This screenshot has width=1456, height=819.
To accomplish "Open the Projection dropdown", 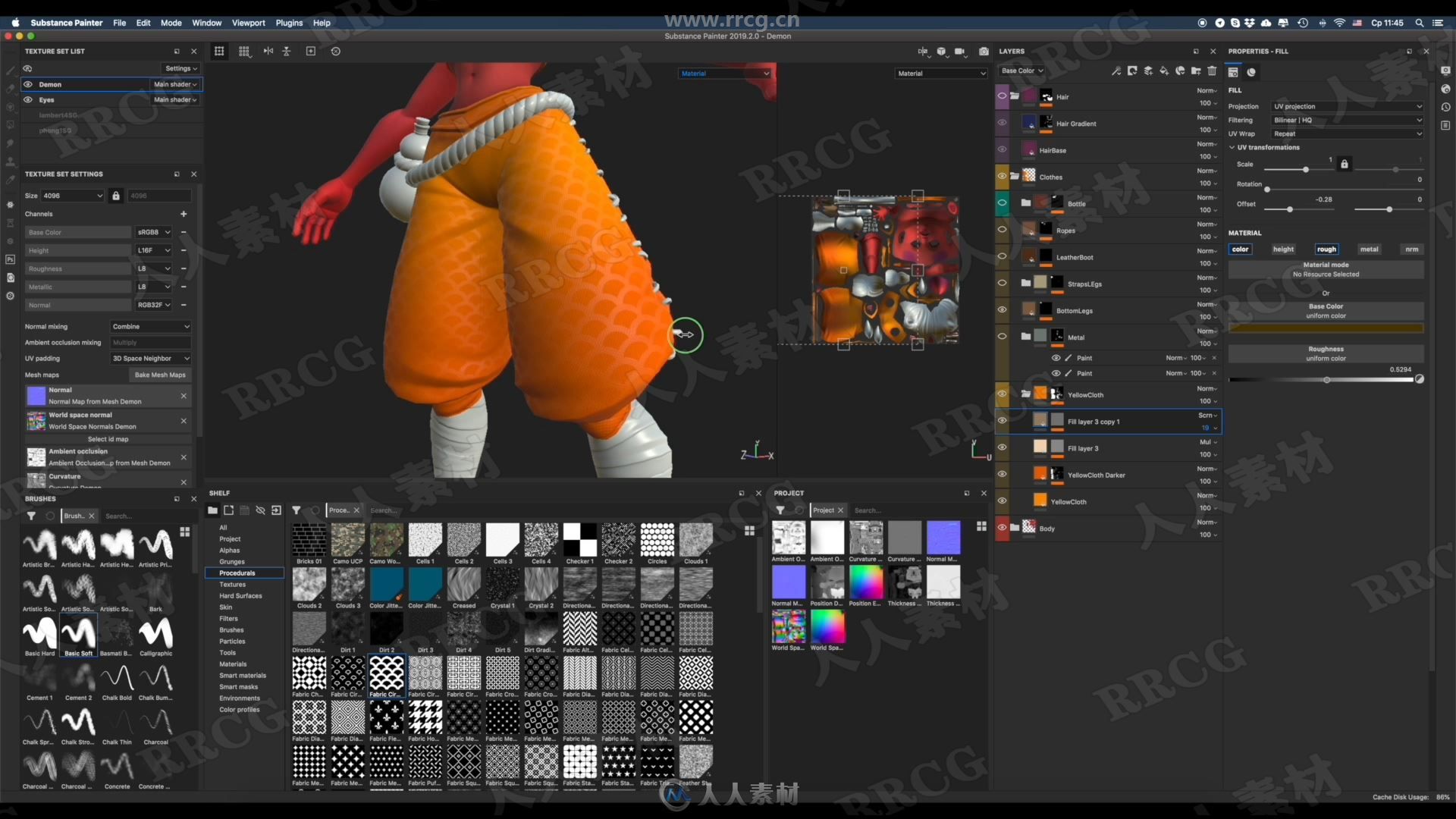I will (x=1348, y=106).
